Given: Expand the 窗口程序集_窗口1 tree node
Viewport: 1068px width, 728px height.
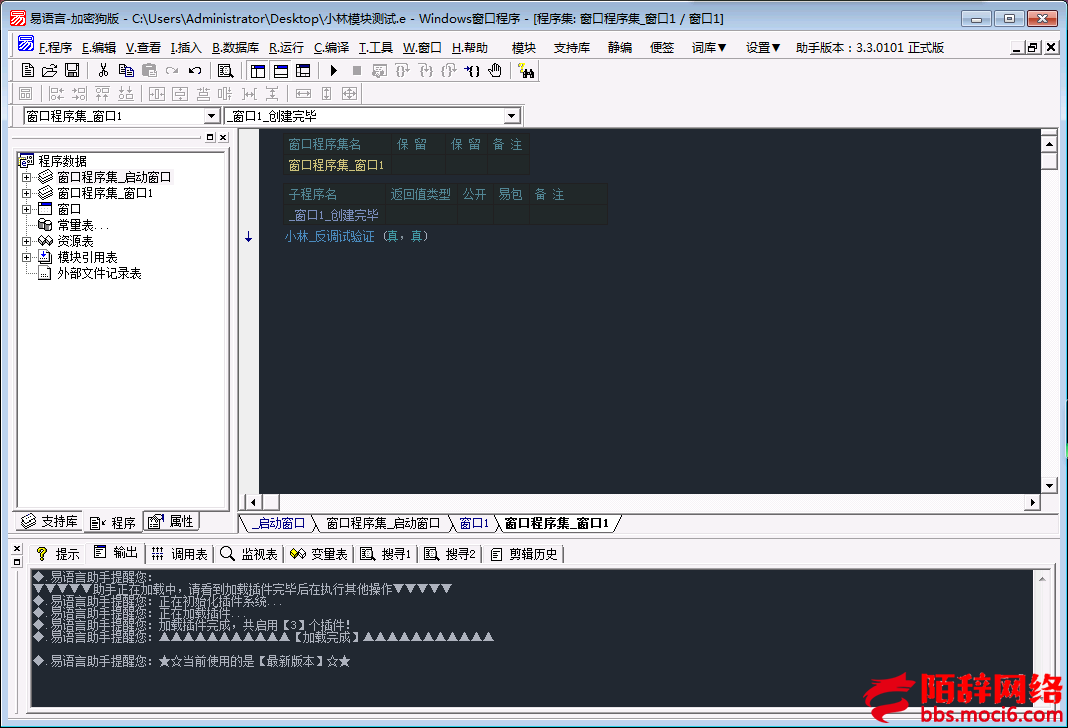Looking at the screenshot, I should [x=27, y=193].
